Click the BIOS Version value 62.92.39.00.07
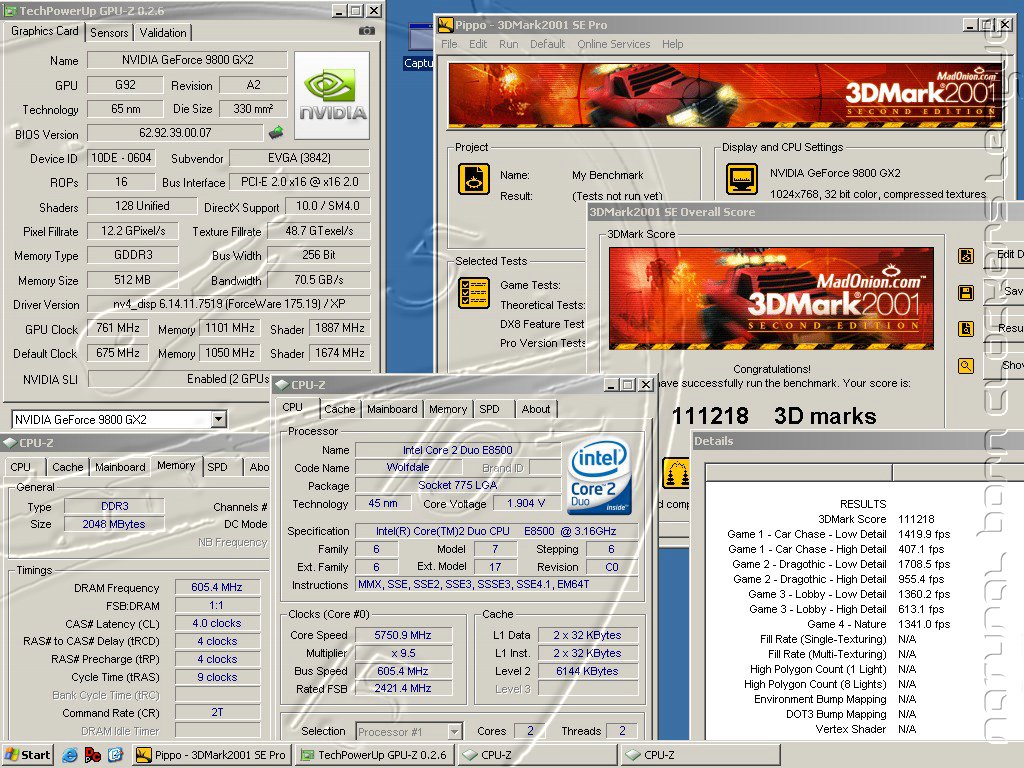This screenshot has width=1024, height=768. 175,133
